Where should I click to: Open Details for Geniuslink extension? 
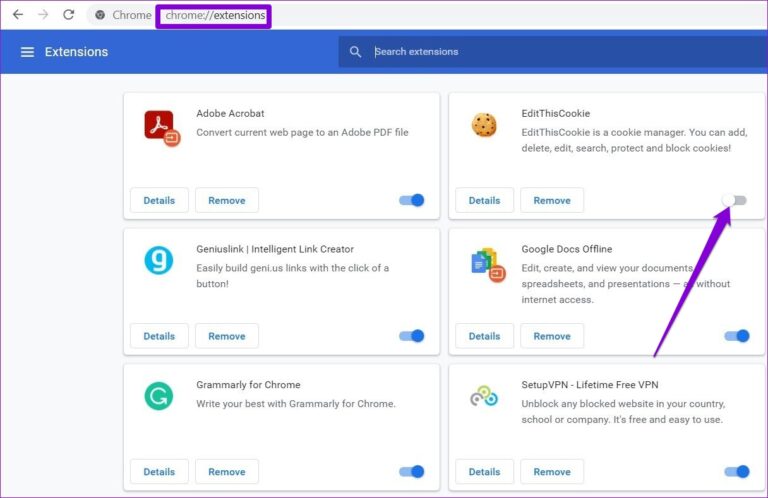(x=159, y=336)
